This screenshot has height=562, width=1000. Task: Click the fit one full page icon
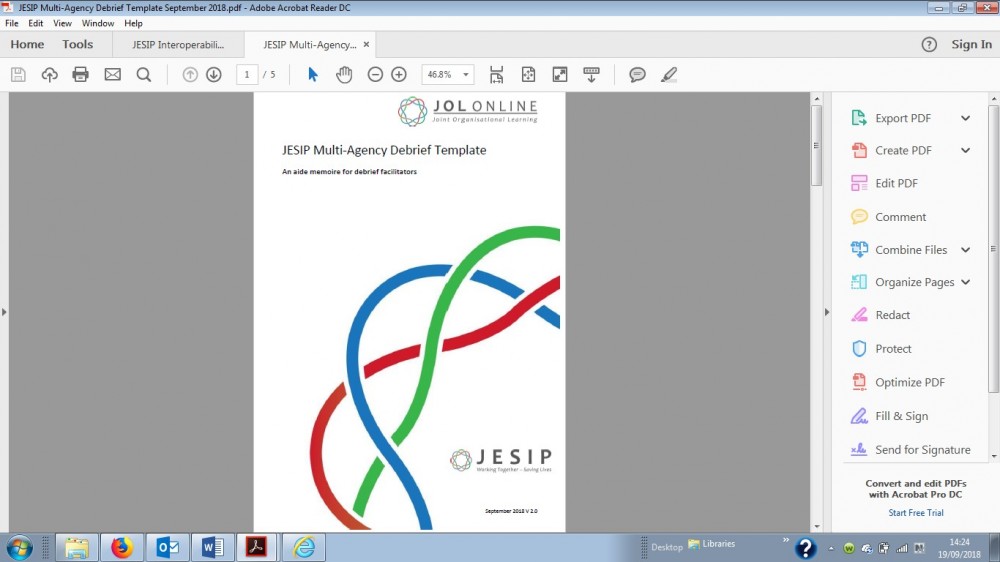tap(528, 75)
